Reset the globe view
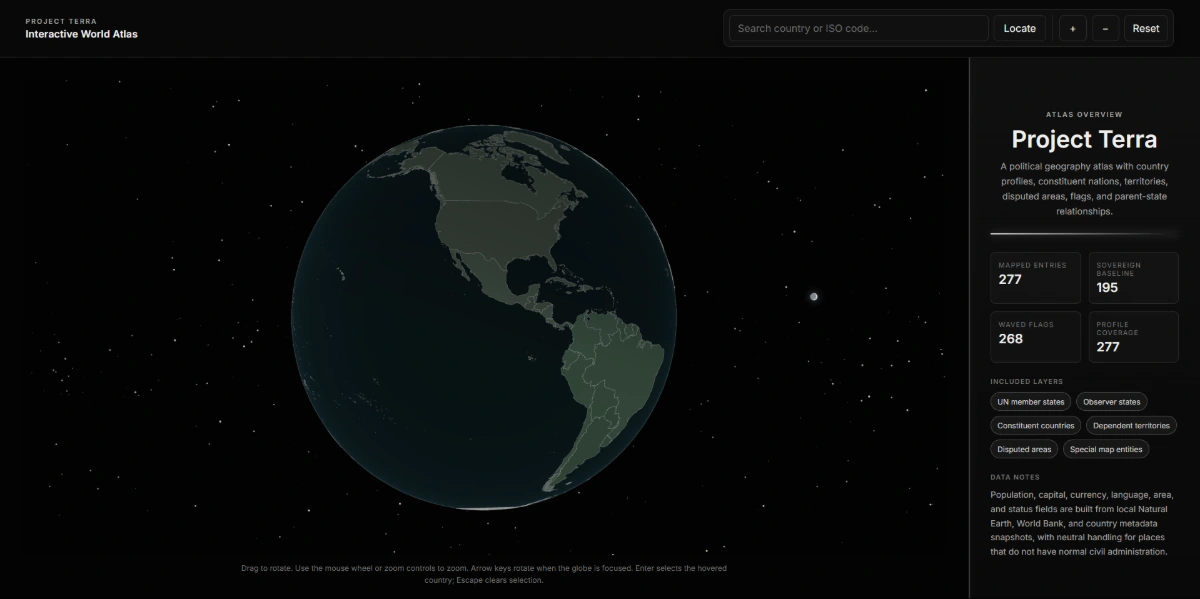1200x599 pixels. (1146, 28)
